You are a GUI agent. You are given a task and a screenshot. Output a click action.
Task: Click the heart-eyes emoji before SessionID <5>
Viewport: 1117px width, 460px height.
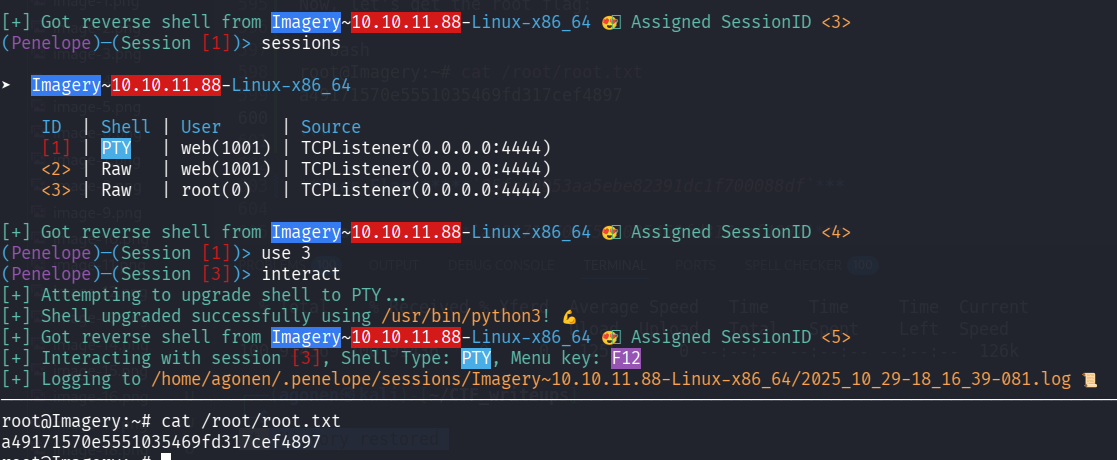click(609, 337)
